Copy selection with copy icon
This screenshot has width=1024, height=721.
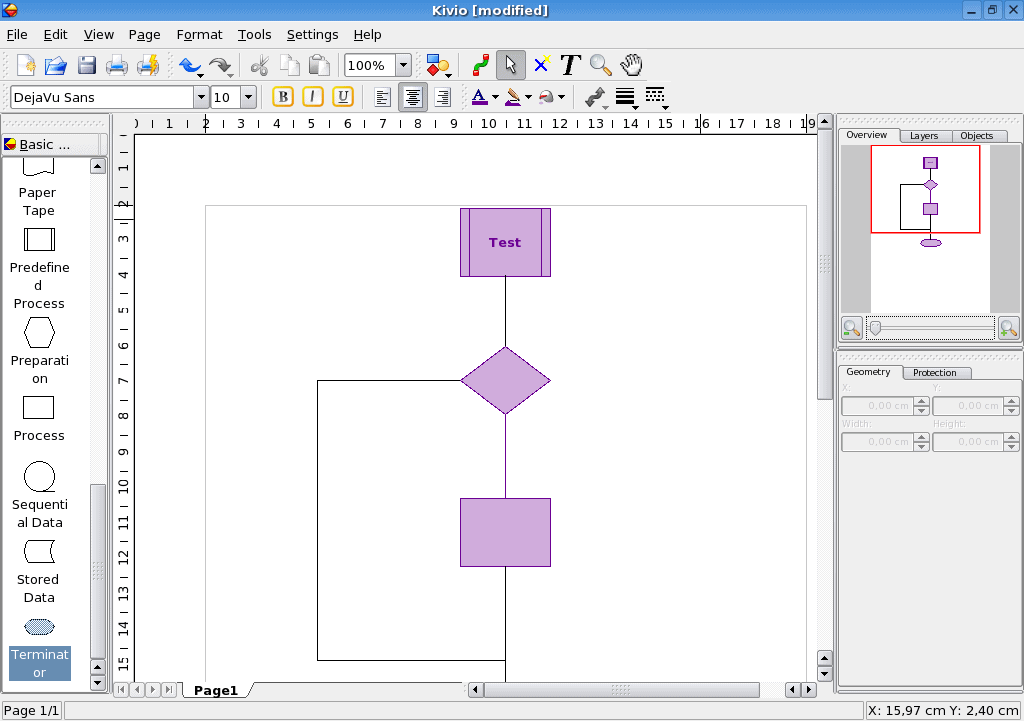(x=289, y=65)
